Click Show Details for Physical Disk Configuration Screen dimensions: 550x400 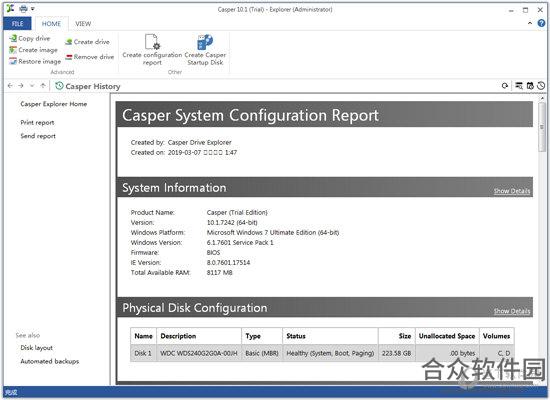click(x=512, y=311)
